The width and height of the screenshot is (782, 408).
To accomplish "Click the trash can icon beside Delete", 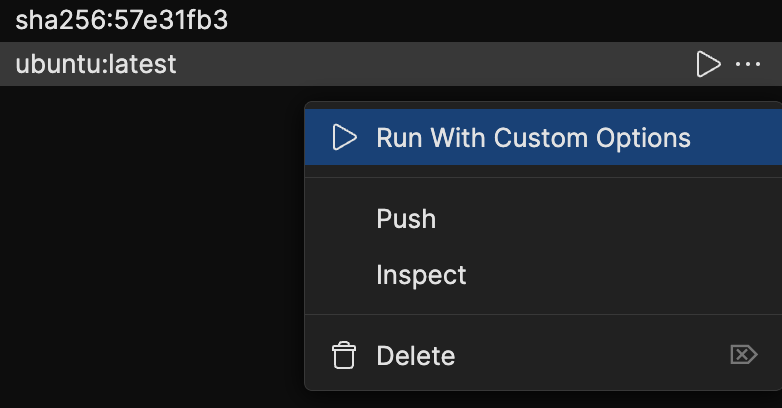I will (x=344, y=355).
